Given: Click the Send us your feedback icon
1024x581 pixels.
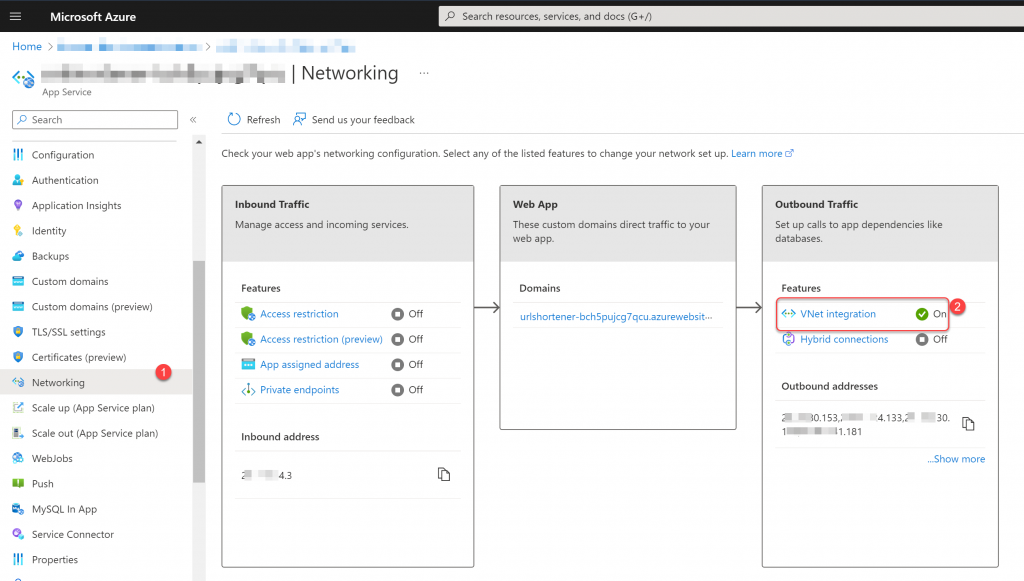Looking at the screenshot, I should click(299, 119).
